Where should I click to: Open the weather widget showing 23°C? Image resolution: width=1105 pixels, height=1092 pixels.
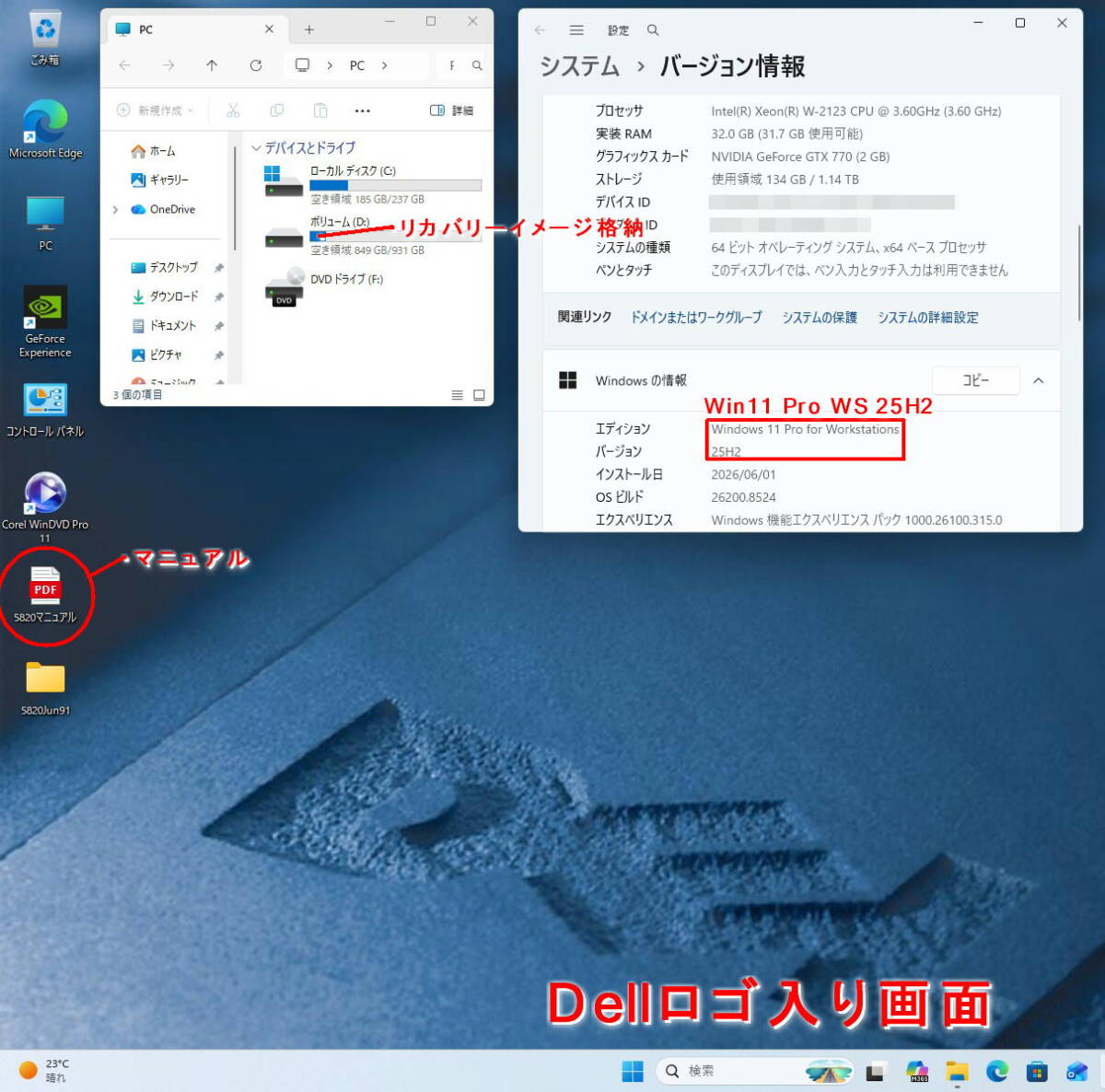44,1071
